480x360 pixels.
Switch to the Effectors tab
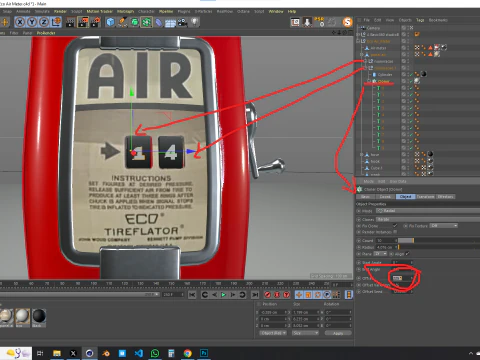click(445, 197)
